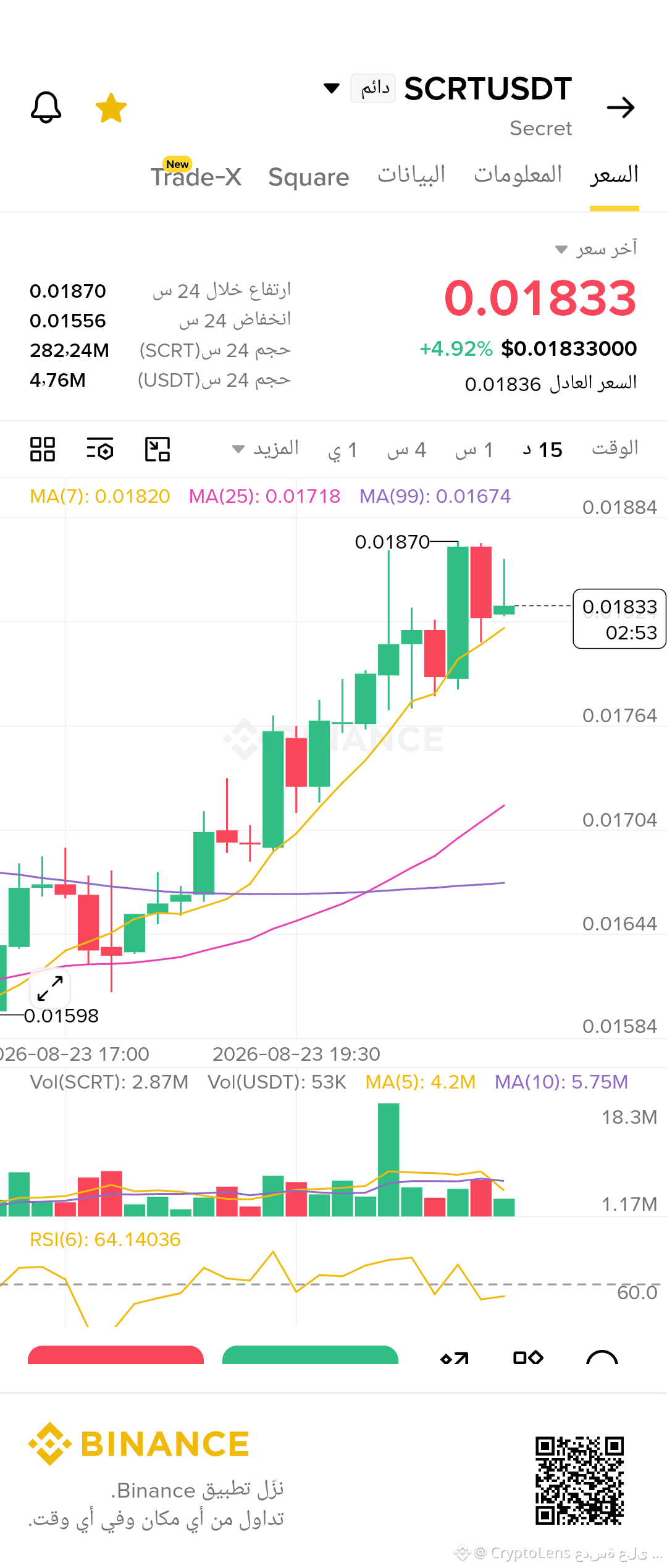667x1568 pixels.
Task: Select the 4 س interval
Action: (x=407, y=450)
